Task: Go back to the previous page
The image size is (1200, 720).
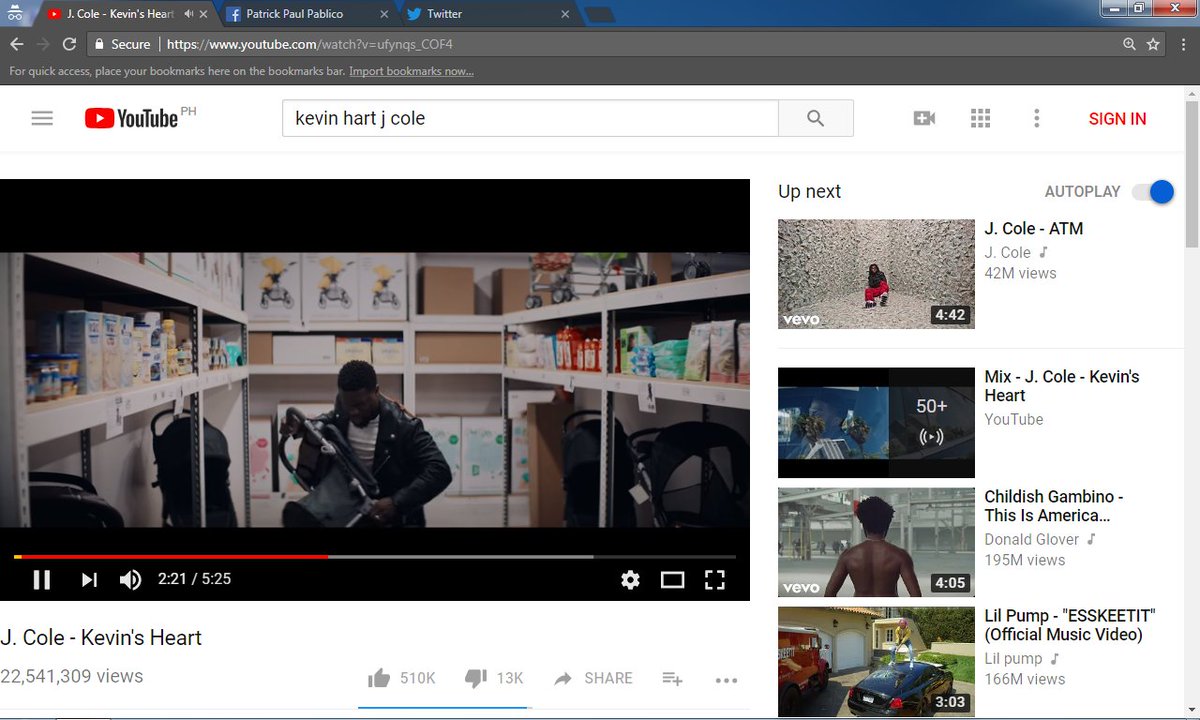Action: 17,44
